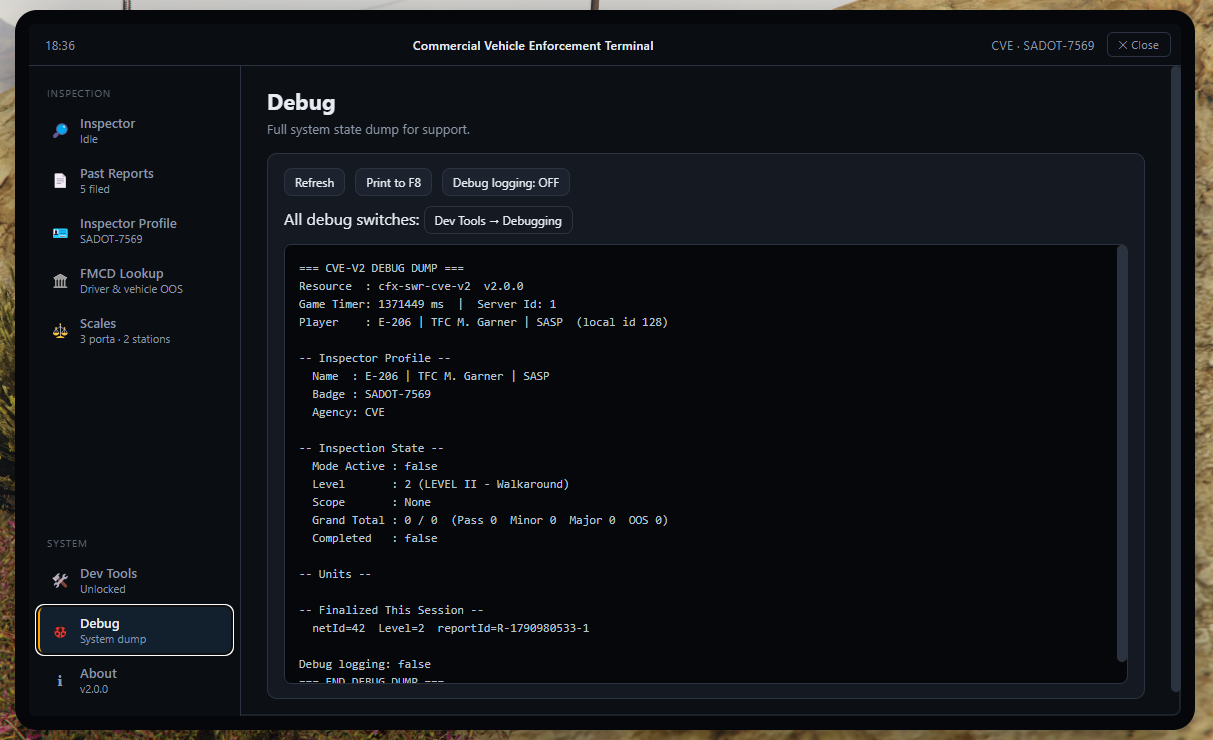Click the main page scrollbar
The width and height of the screenshot is (1213, 740).
[1176, 379]
